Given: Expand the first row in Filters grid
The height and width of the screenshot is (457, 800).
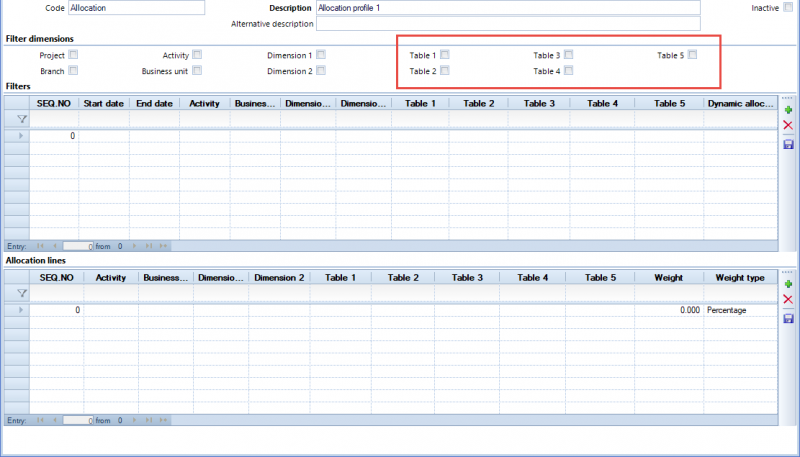Looking at the screenshot, I should pos(21,136).
